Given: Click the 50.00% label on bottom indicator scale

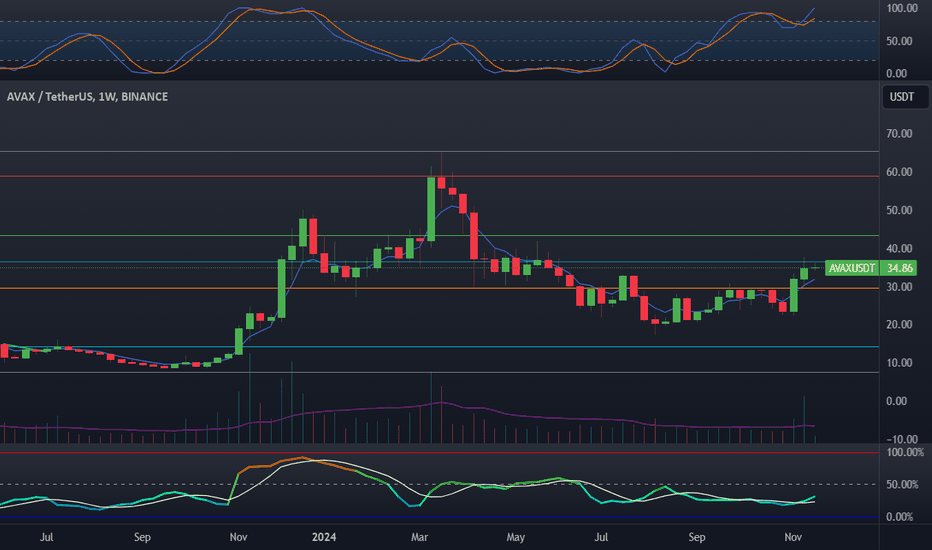Looking at the screenshot, I should coord(902,485).
